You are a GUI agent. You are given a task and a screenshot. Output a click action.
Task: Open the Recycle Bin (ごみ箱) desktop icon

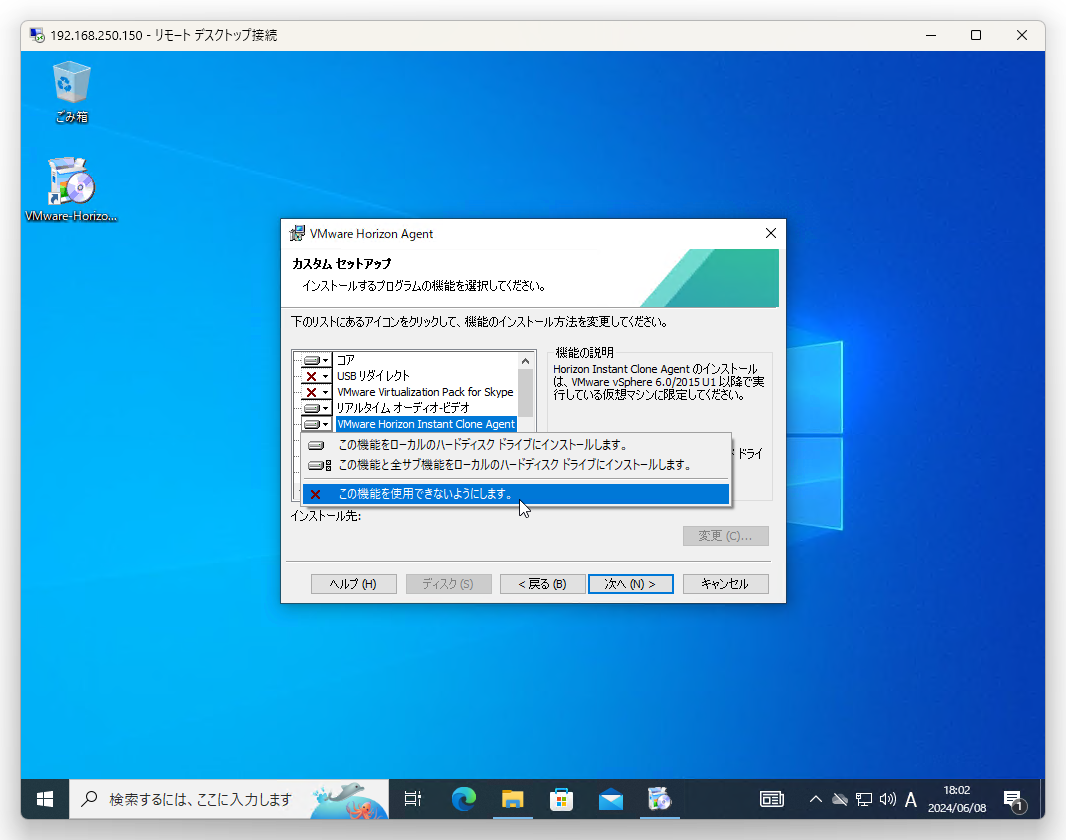(x=71, y=92)
